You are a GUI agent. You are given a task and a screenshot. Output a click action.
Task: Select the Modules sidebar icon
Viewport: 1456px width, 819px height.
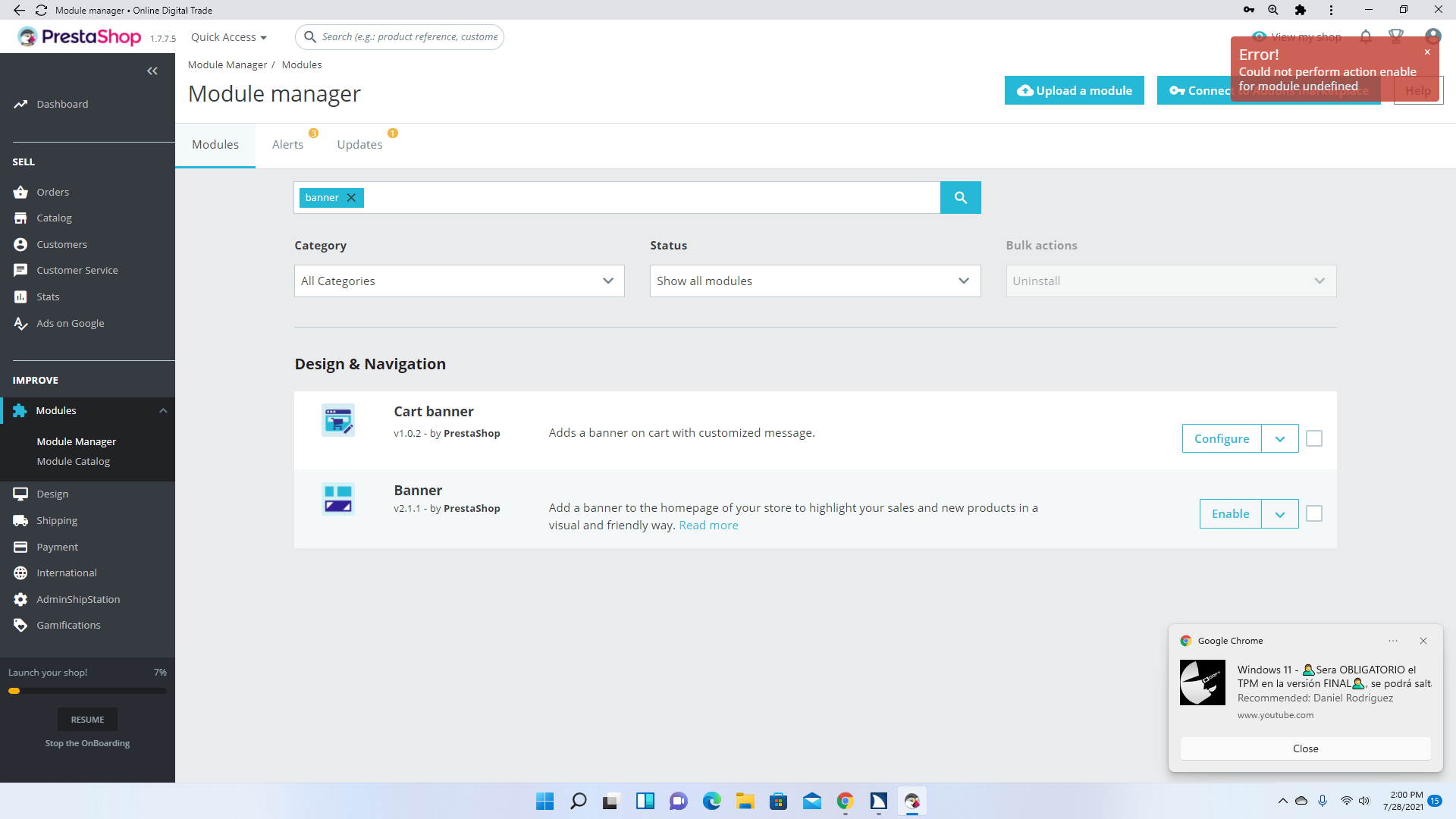(19, 410)
